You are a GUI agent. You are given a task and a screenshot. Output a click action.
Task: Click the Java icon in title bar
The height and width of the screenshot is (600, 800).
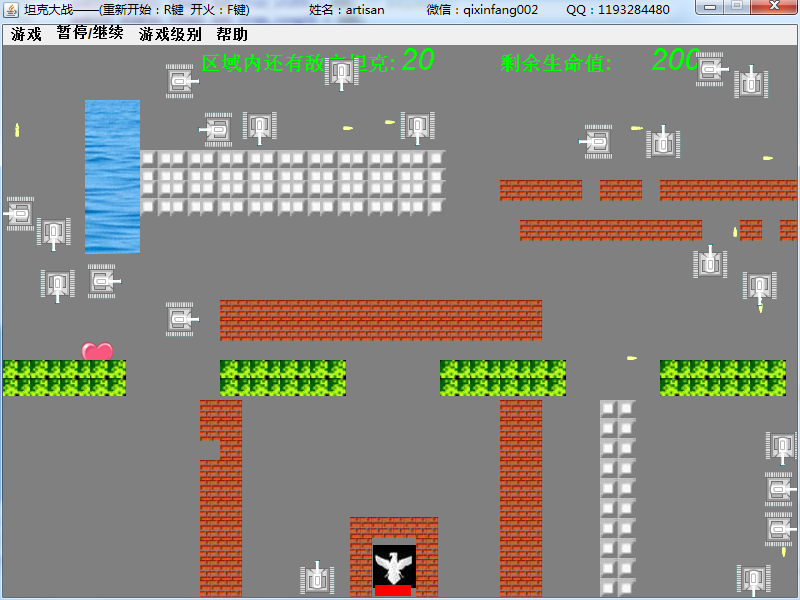click(x=11, y=10)
